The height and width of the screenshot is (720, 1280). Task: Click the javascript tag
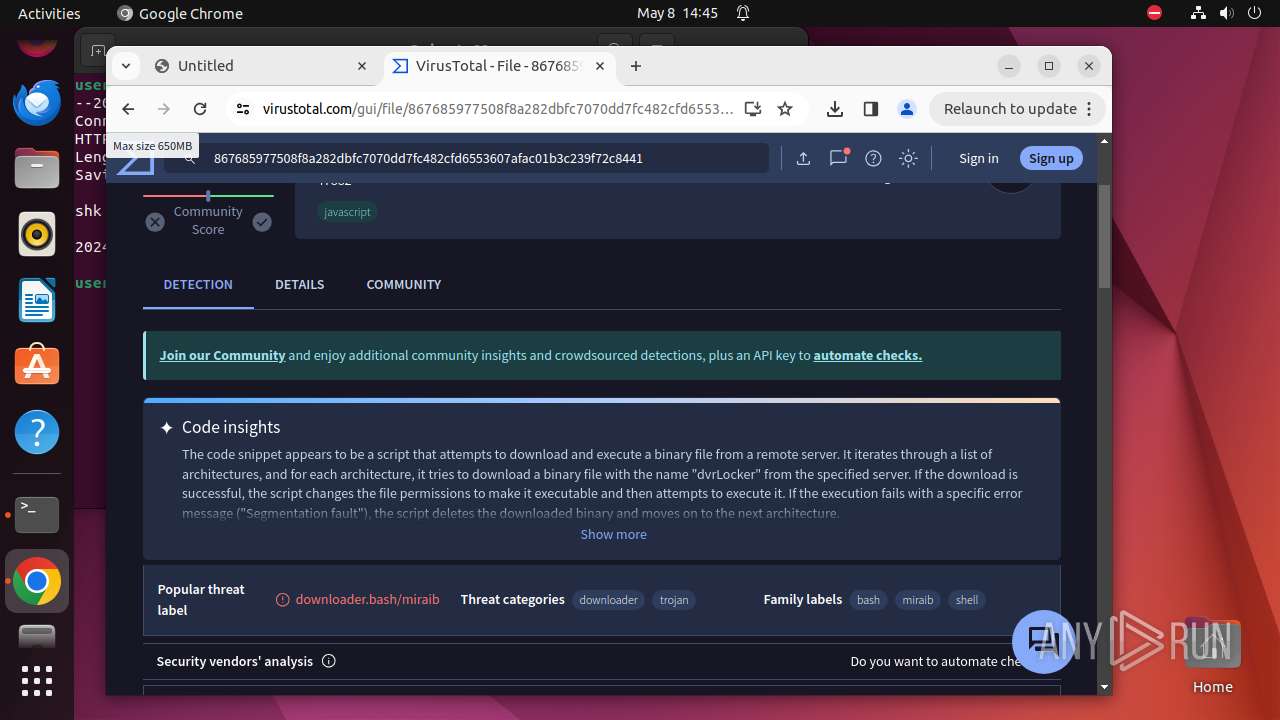click(x=348, y=212)
